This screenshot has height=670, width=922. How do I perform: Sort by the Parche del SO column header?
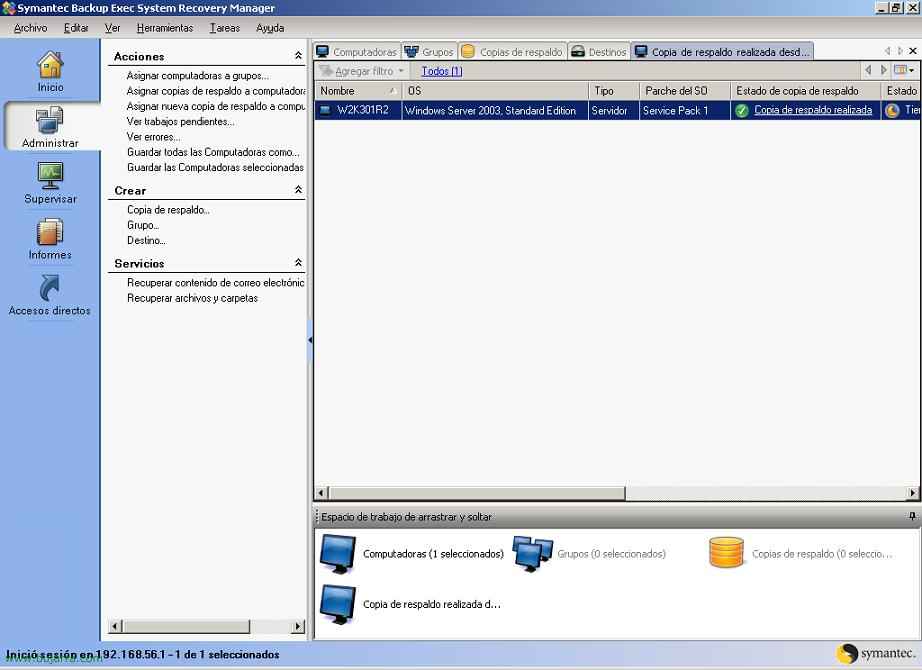(684, 91)
